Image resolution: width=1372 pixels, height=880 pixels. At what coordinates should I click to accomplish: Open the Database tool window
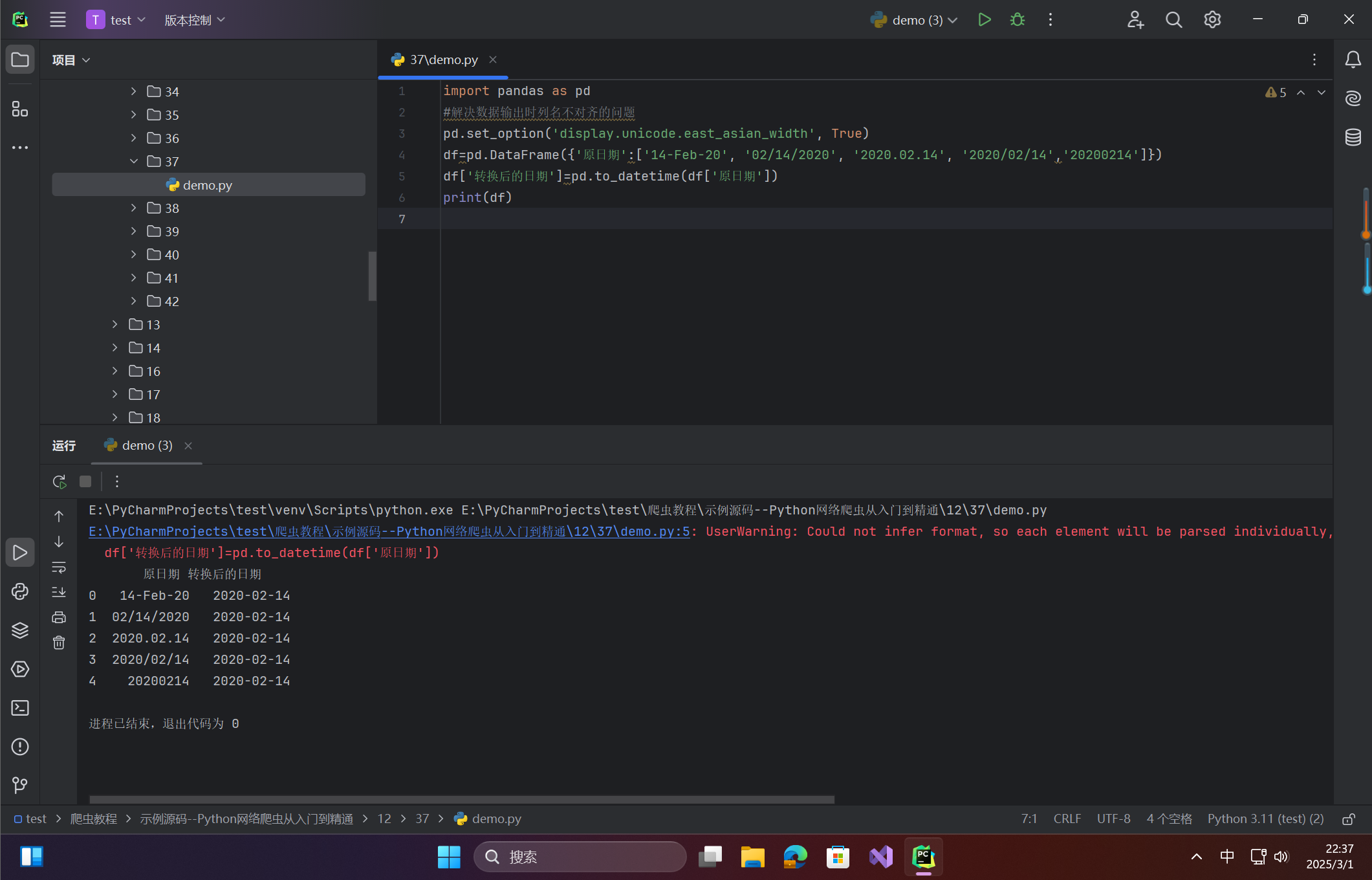click(x=1353, y=137)
